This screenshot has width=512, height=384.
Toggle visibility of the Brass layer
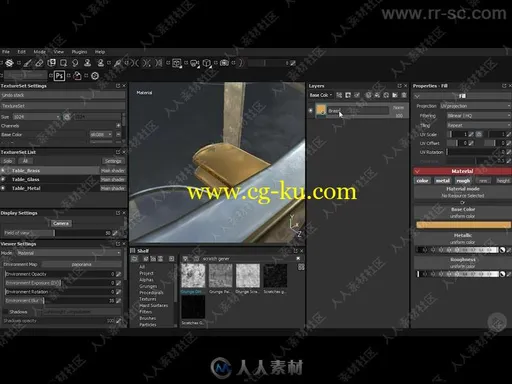(311, 110)
